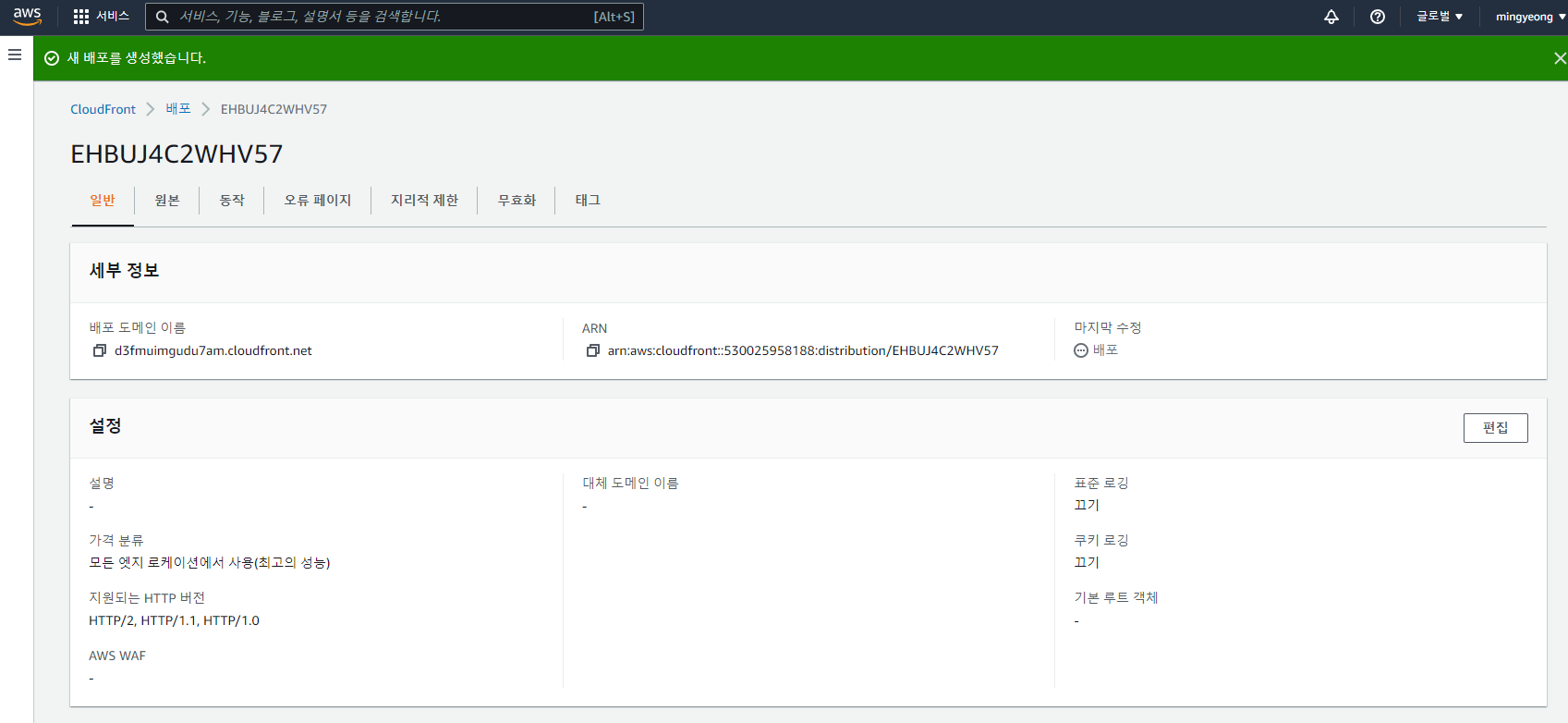Click the deploying status icon next to 배포
The image size is (1568, 723).
tap(1081, 350)
